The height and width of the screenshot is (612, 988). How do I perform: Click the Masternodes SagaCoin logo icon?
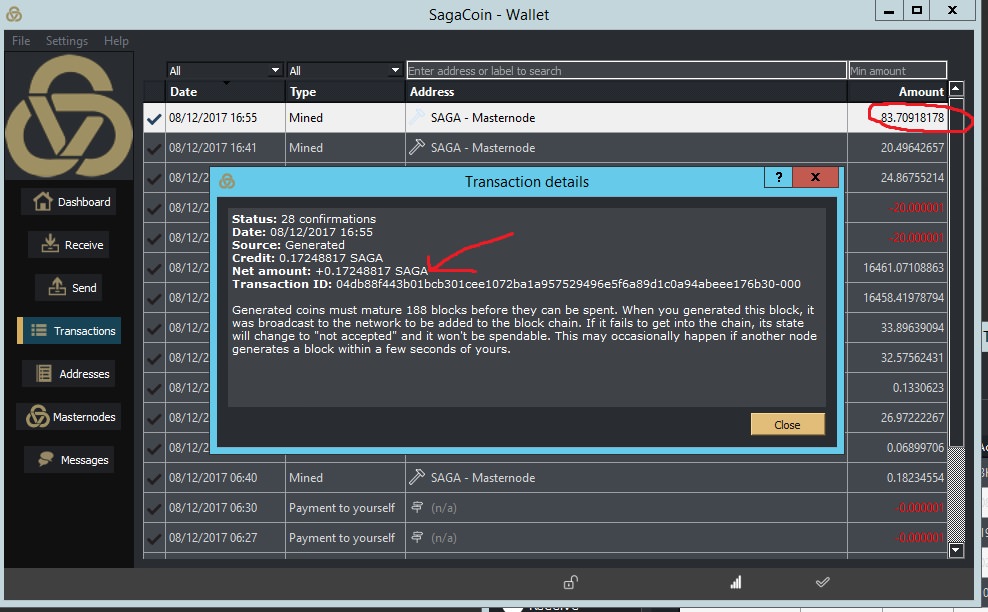click(38, 417)
